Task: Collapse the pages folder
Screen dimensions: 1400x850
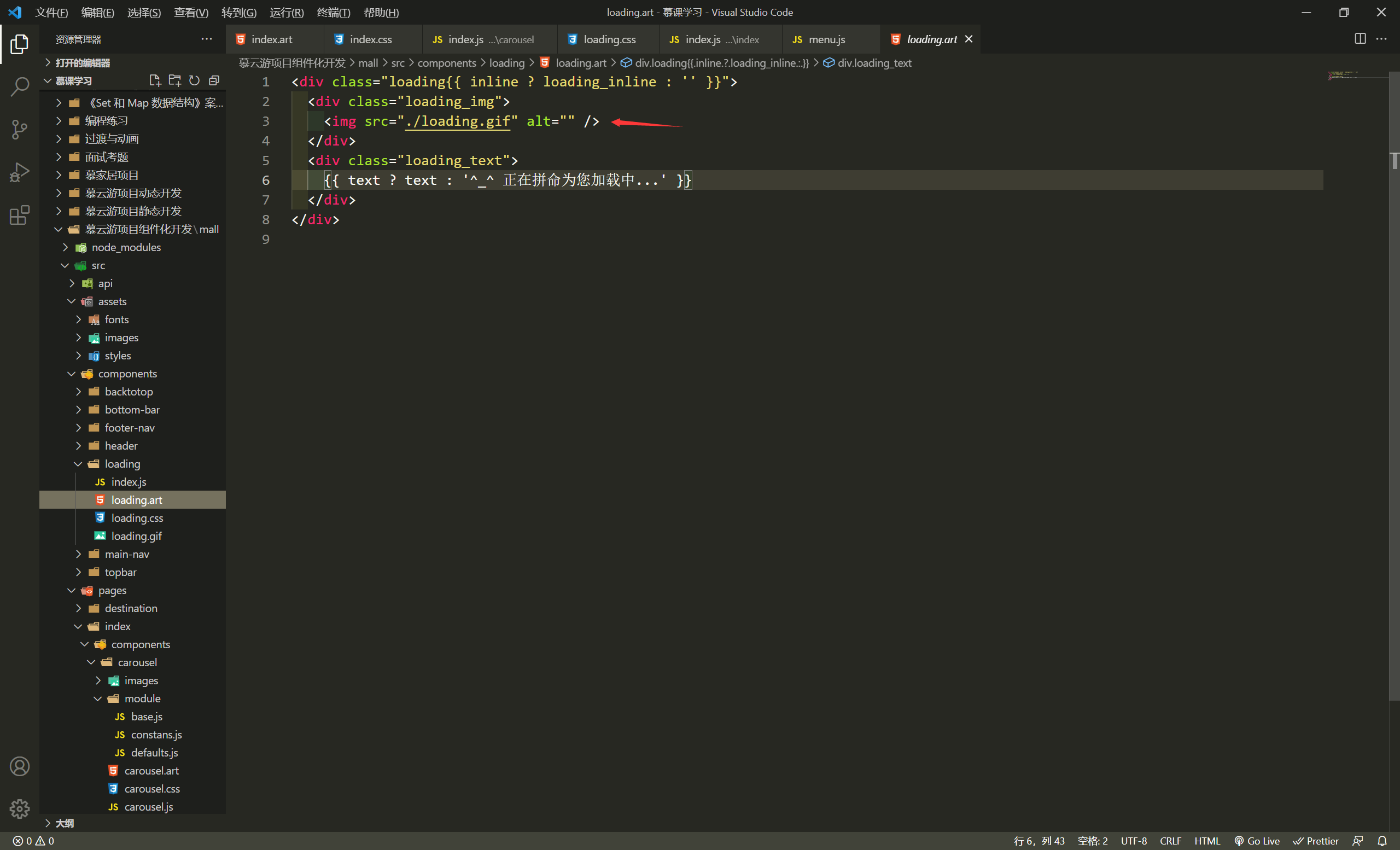Action: point(112,590)
